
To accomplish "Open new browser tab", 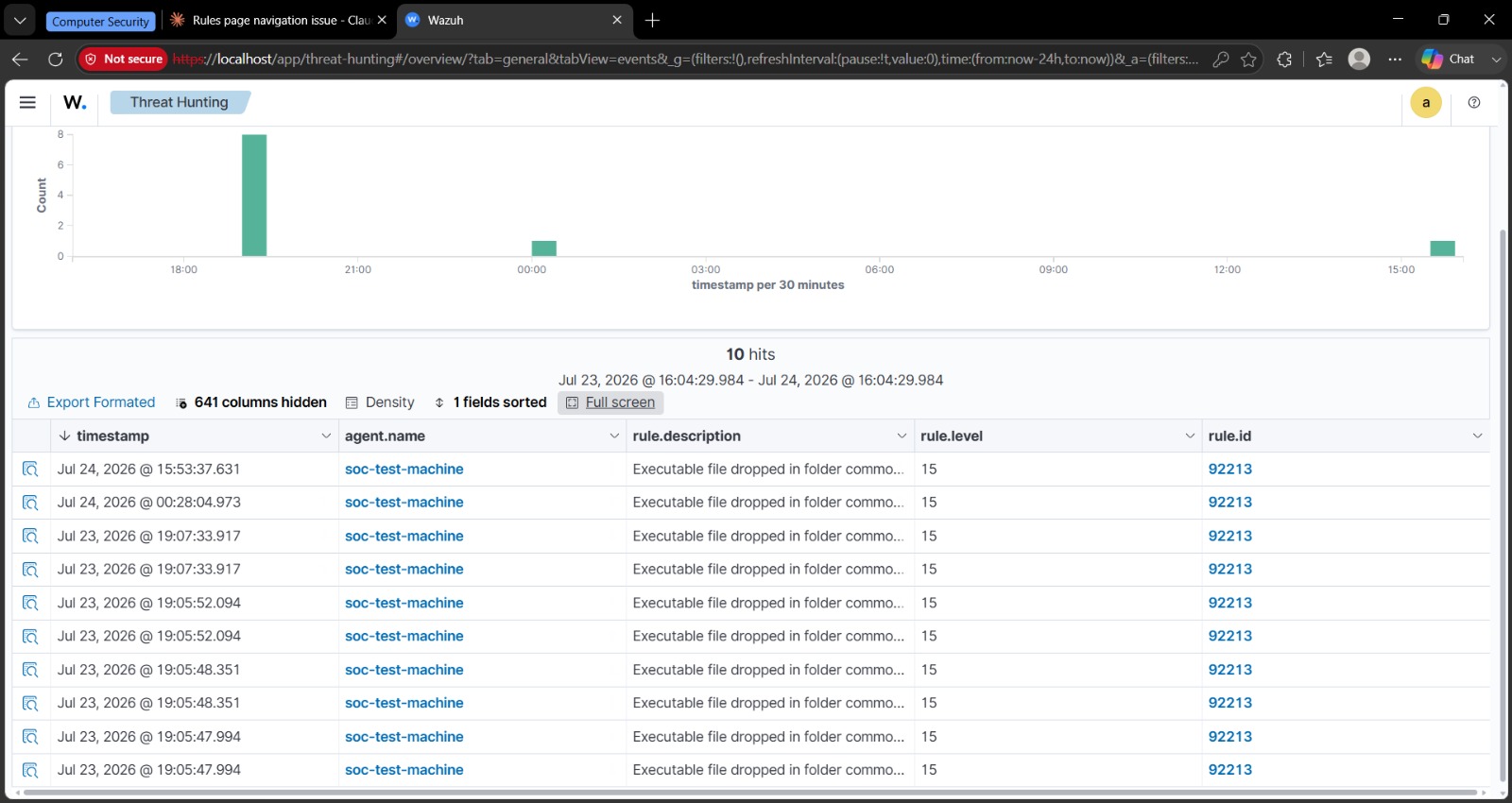I will click(652, 20).
